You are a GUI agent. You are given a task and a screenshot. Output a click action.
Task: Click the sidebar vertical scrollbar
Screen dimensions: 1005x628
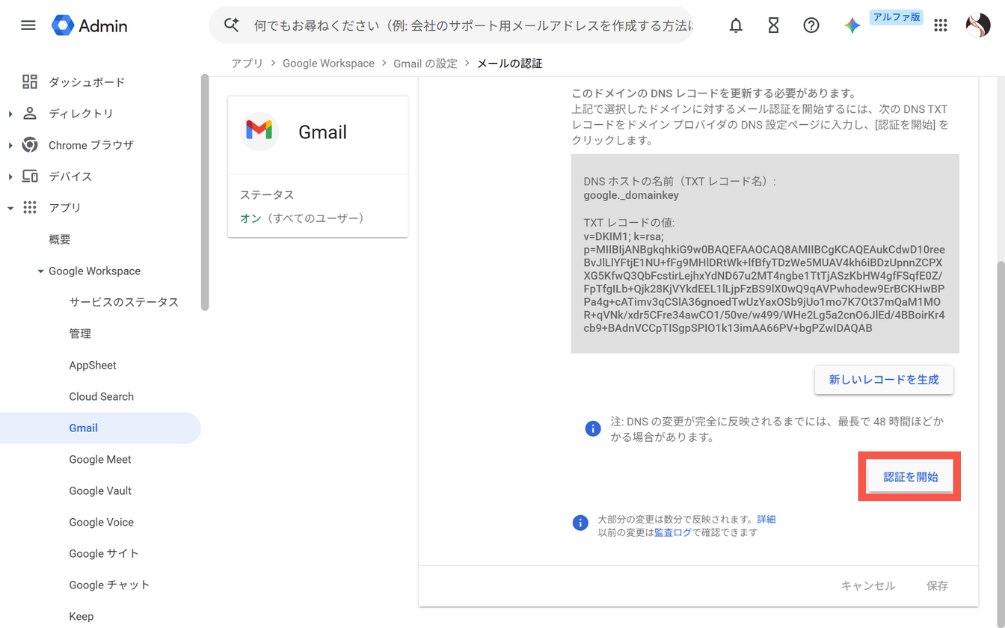(205, 192)
